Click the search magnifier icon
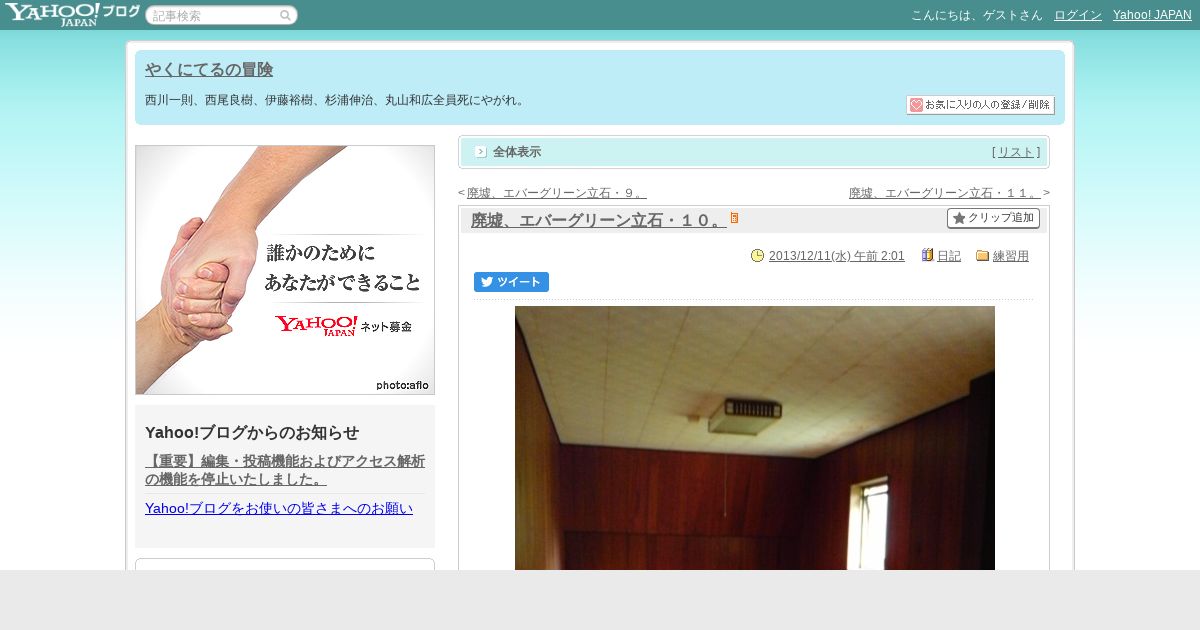 pyautogui.click(x=285, y=15)
